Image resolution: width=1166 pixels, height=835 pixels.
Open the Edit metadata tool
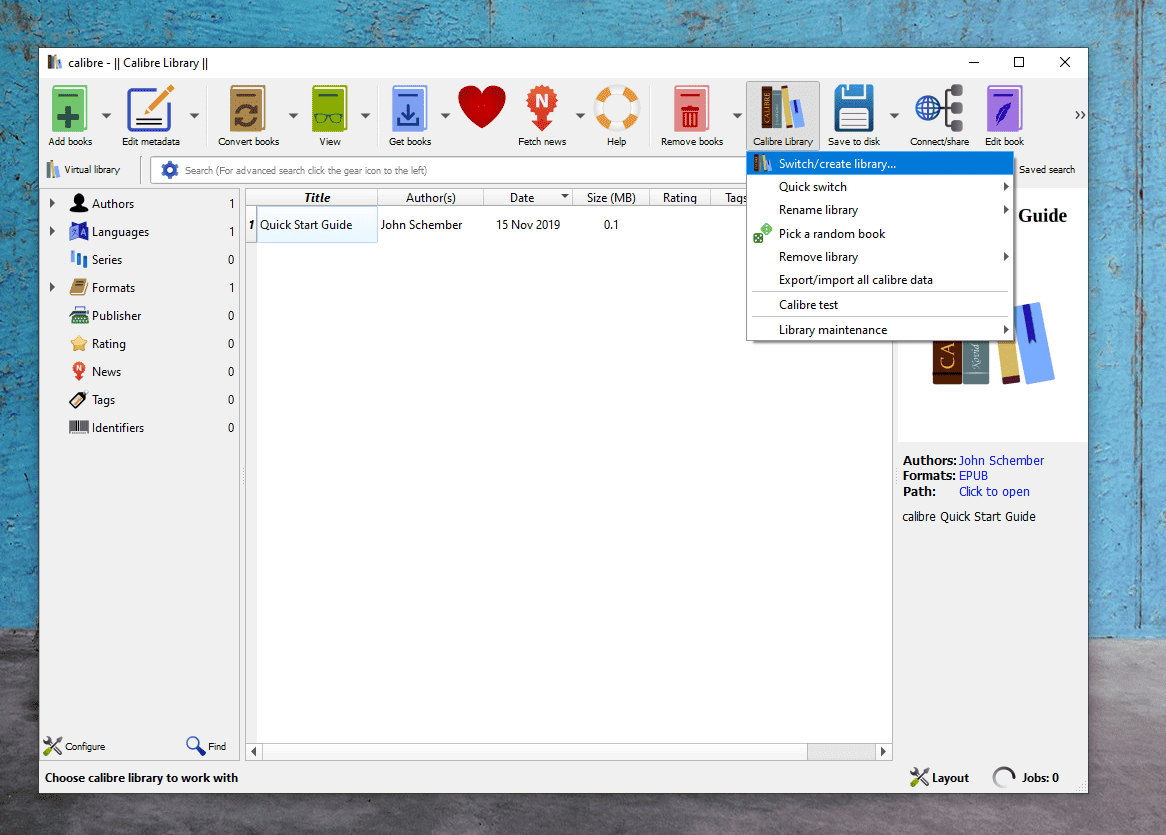(151, 109)
